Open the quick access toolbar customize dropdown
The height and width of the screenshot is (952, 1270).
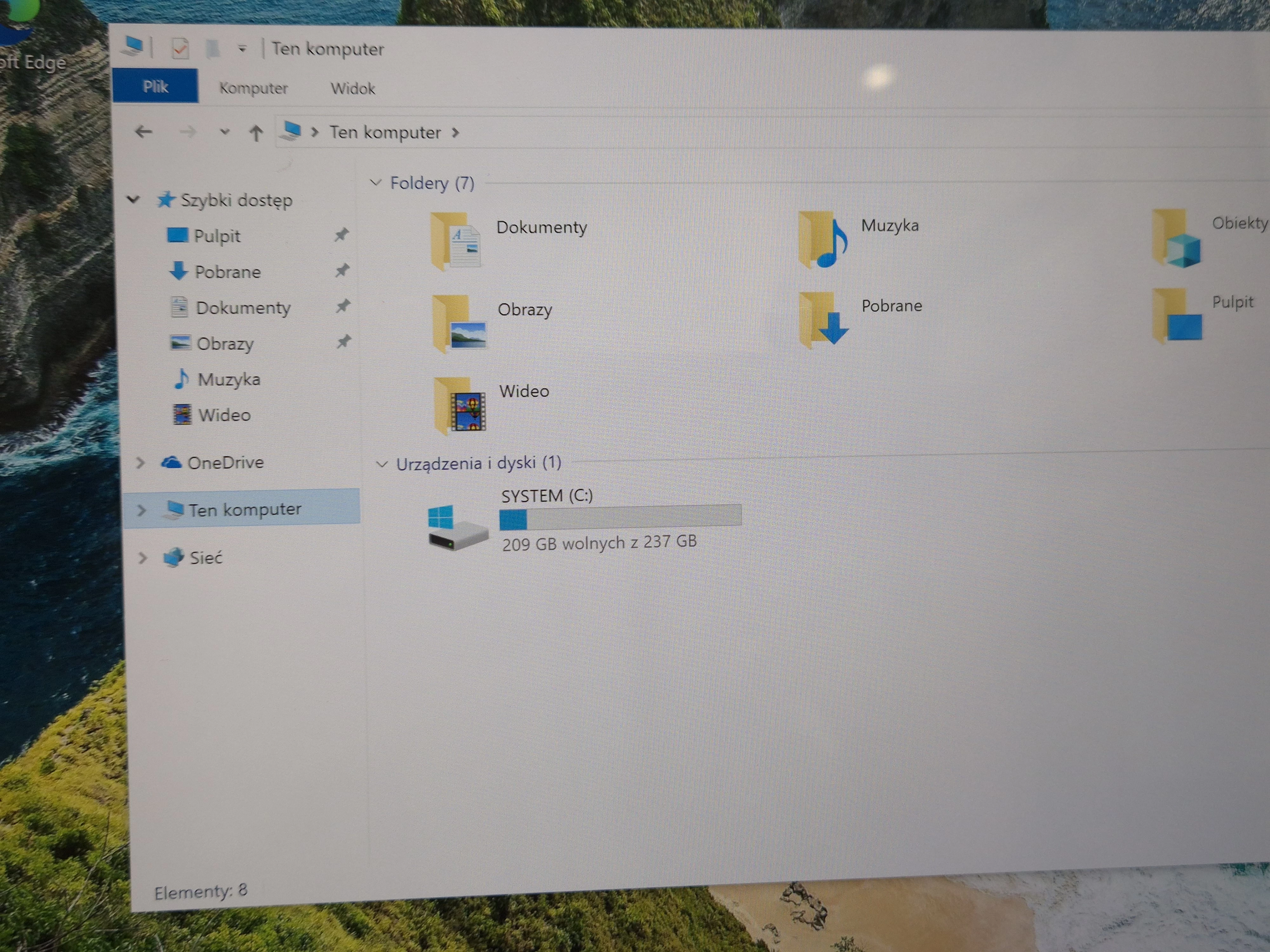click(x=242, y=48)
